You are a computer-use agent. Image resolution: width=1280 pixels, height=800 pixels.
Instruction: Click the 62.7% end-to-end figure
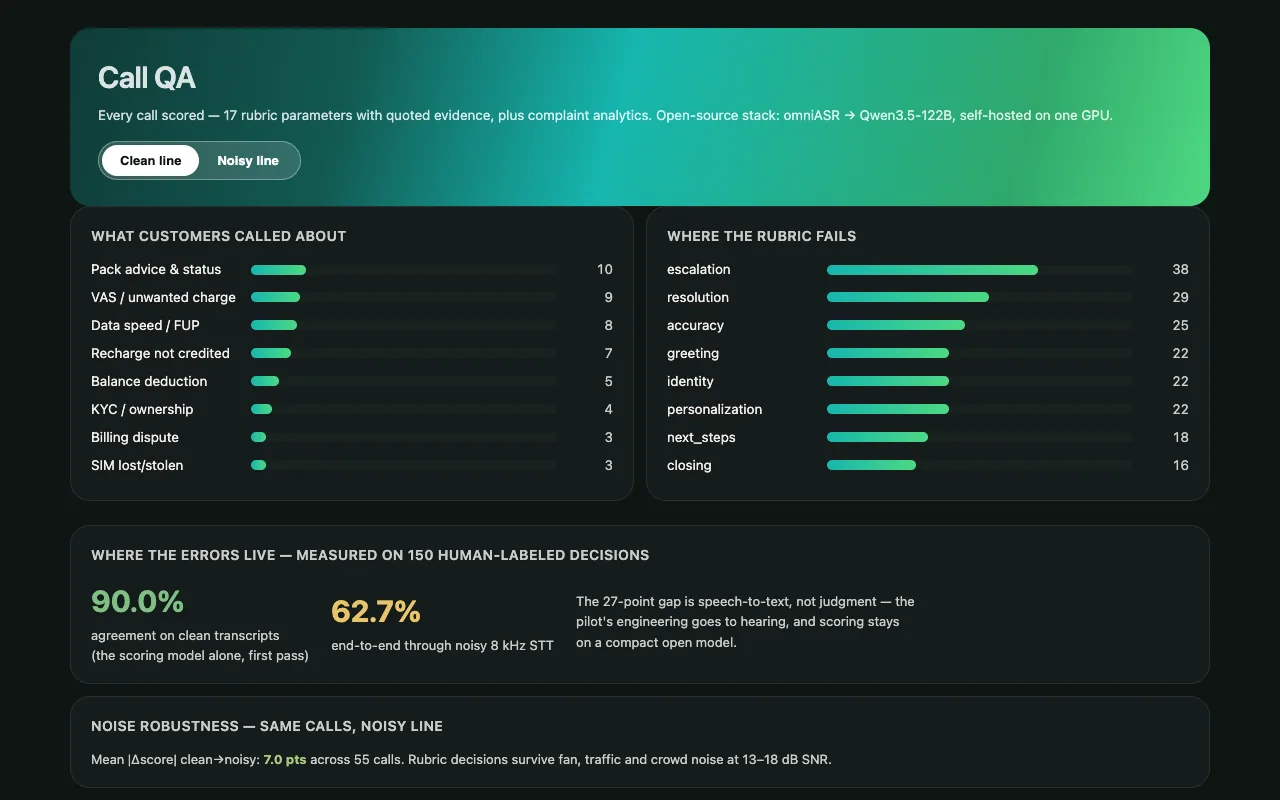tap(376, 611)
